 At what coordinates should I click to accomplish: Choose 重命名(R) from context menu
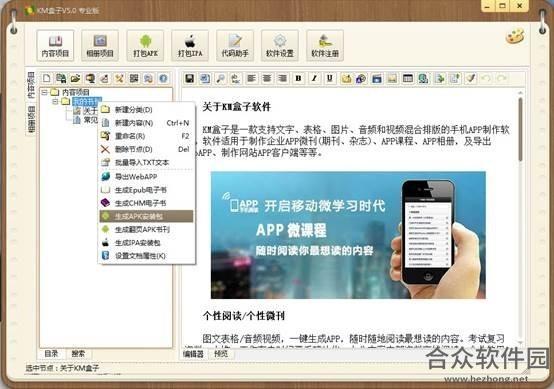coord(146,136)
